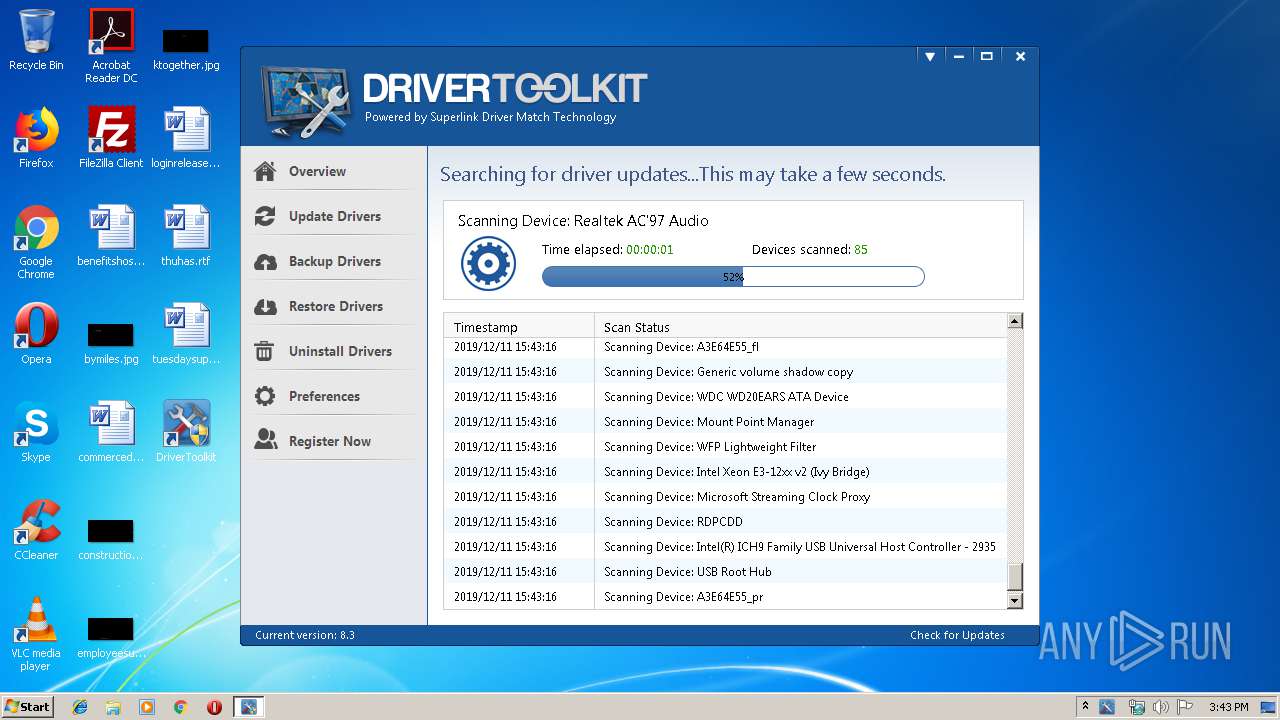Select thuhas.rtf desktop file

[186, 236]
